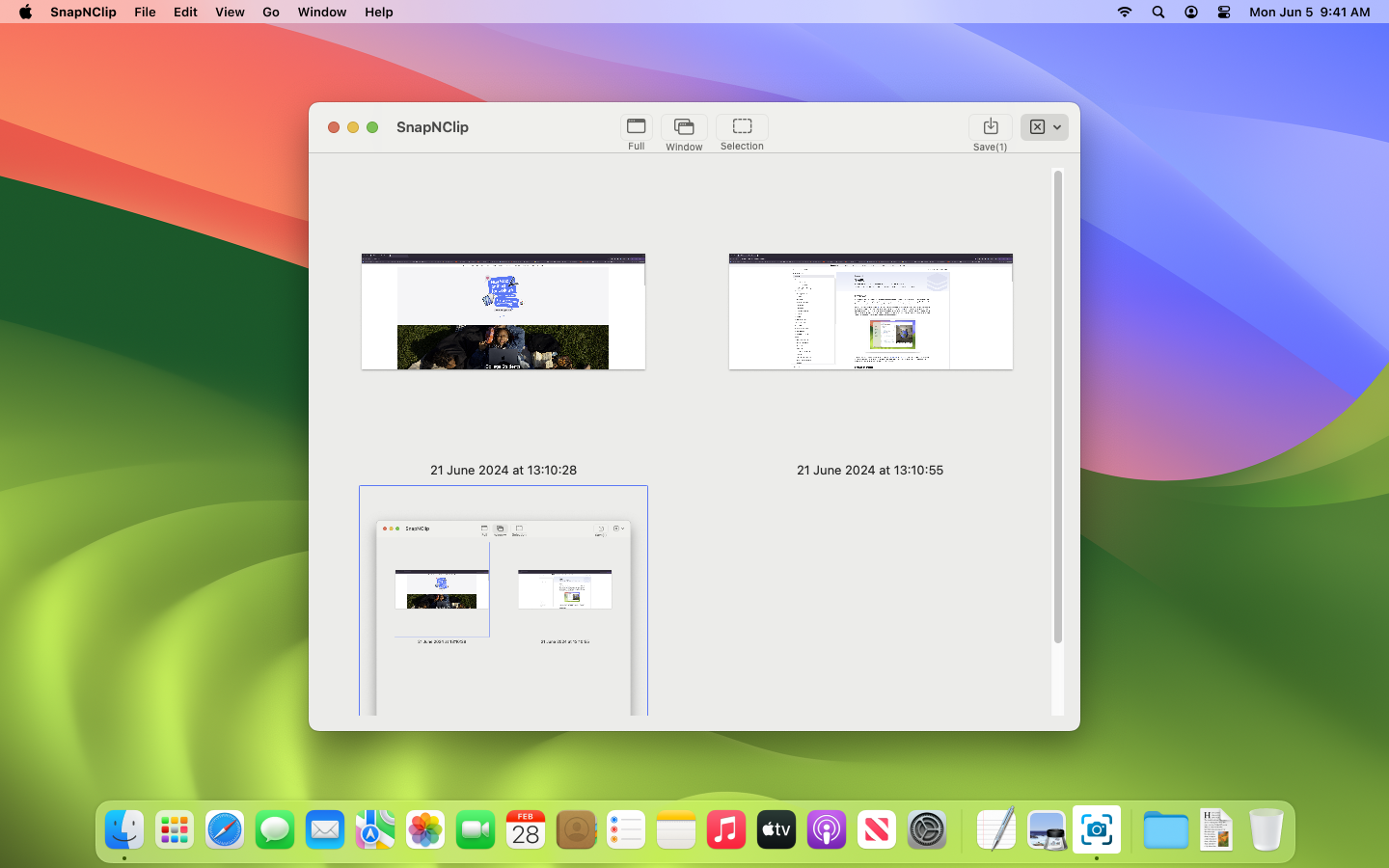Open the Window menu
Screen dimensions: 1389x868
[322, 12]
